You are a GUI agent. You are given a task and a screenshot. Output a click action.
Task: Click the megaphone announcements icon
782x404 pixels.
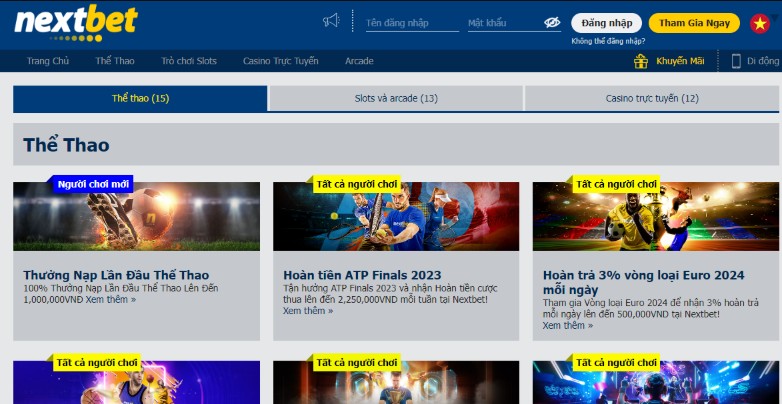pos(331,21)
